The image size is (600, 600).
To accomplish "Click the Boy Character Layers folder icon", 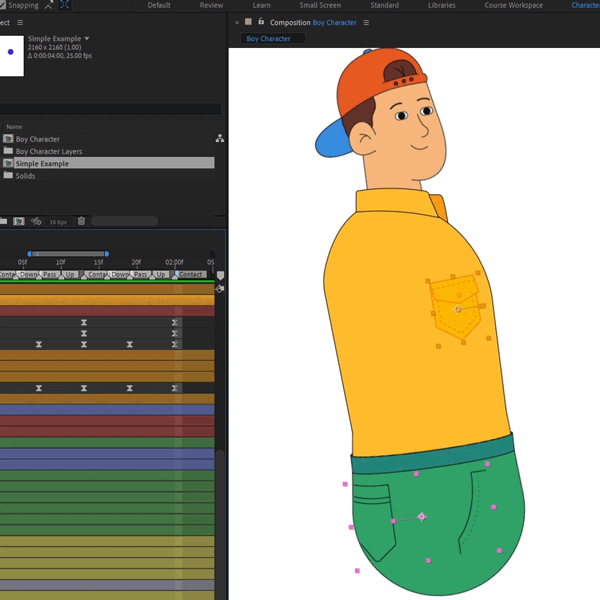I will pyautogui.click(x=8, y=150).
